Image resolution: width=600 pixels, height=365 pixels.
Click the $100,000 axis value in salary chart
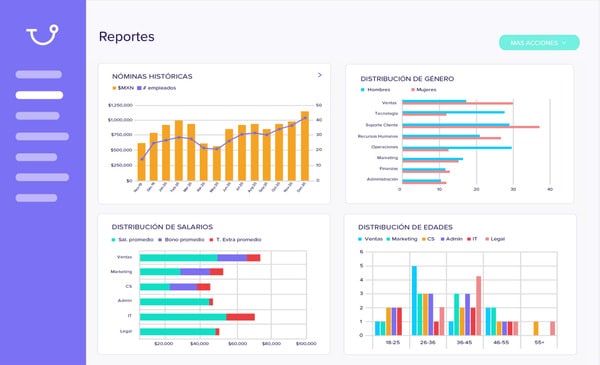tap(306, 344)
